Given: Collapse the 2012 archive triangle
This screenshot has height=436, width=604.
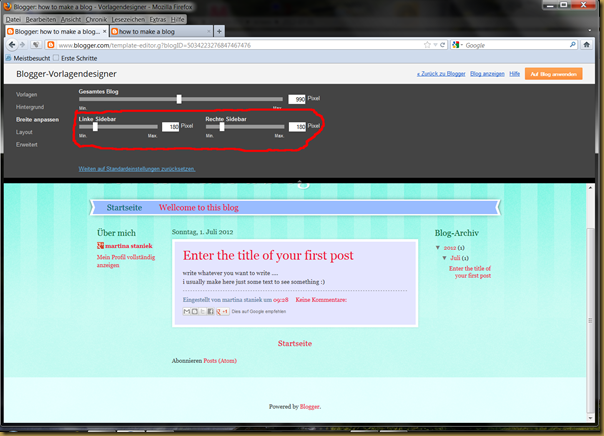Looking at the screenshot, I should click(x=438, y=247).
